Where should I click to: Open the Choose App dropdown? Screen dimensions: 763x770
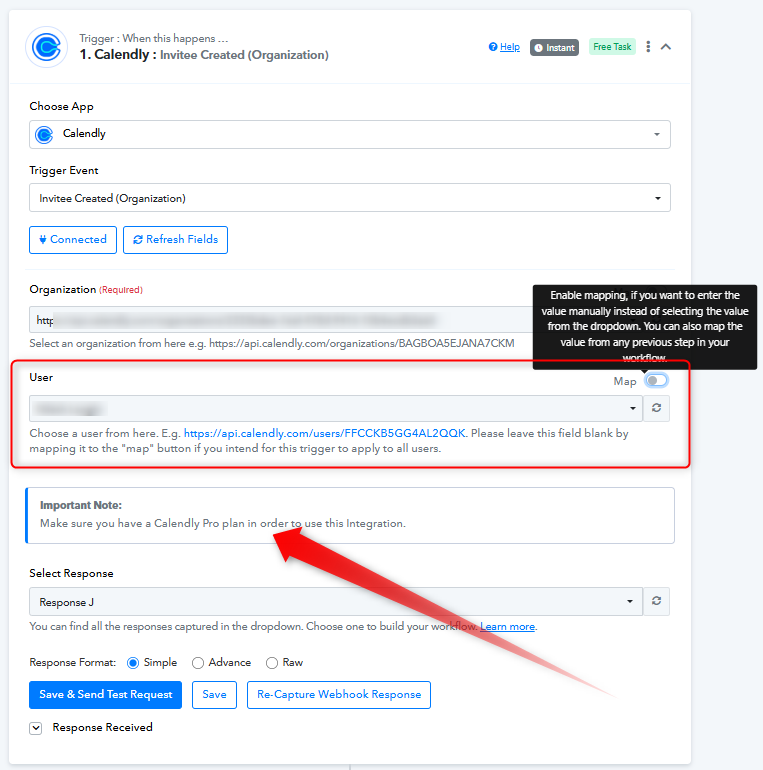(x=350, y=134)
